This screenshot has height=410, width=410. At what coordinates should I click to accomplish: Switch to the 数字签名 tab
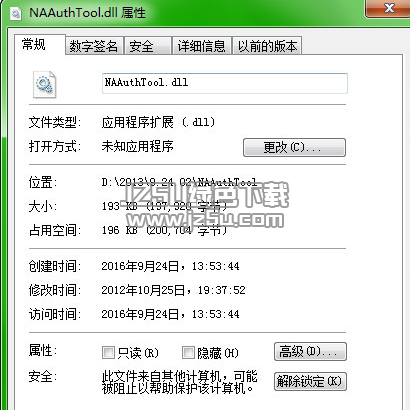pyautogui.click(x=94, y=46)
